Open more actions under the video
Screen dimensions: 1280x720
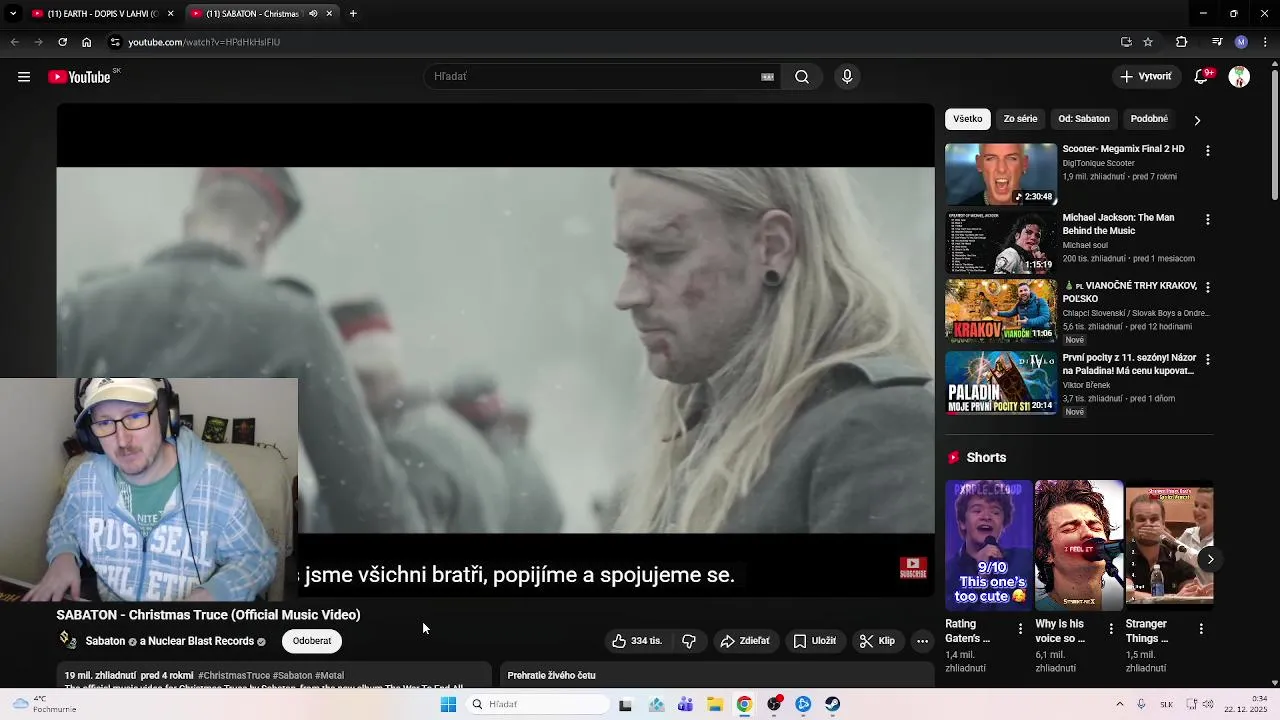[922, 641]
